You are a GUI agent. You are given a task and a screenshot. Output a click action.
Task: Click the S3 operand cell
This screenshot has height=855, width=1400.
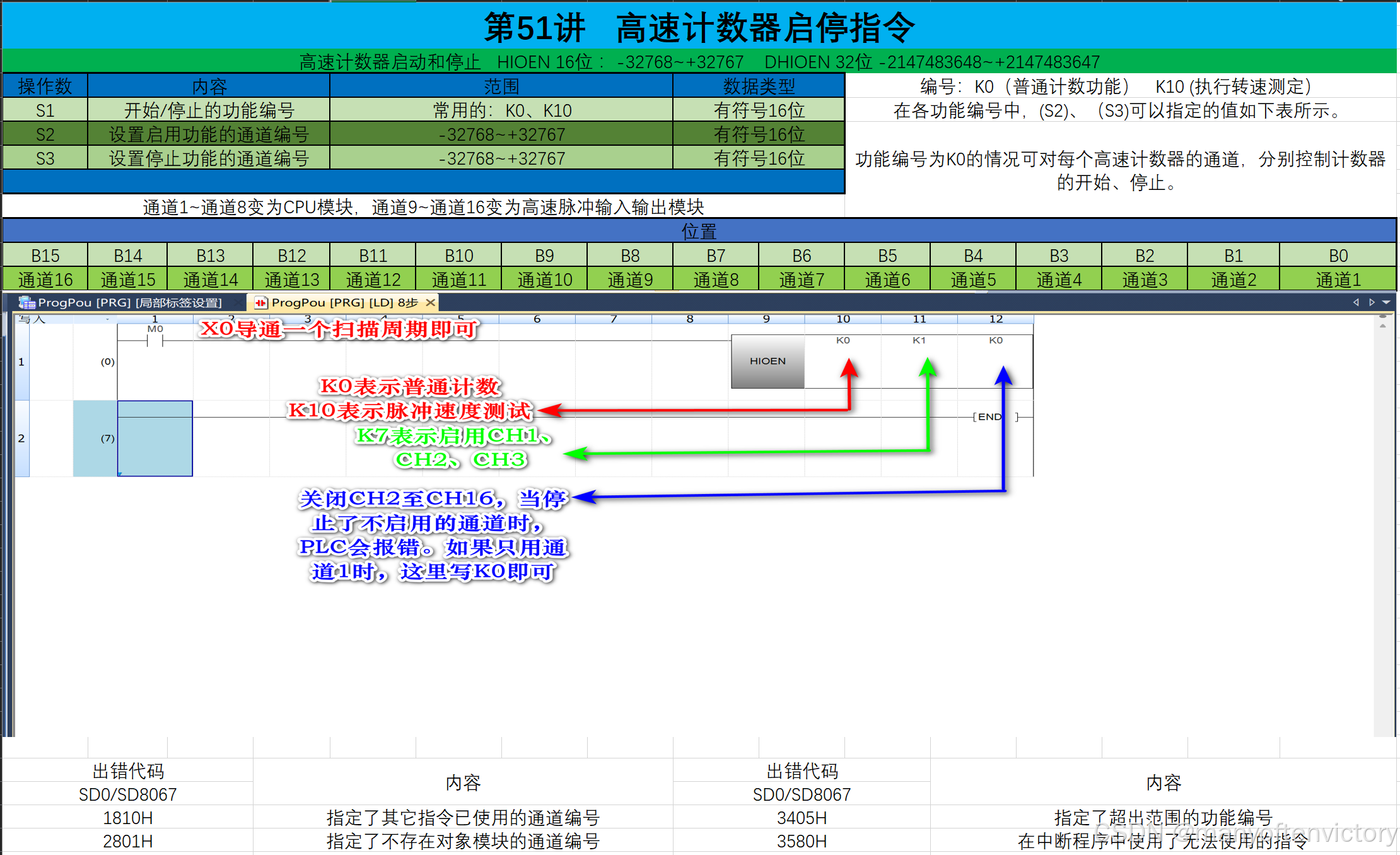tap(45, 158)
